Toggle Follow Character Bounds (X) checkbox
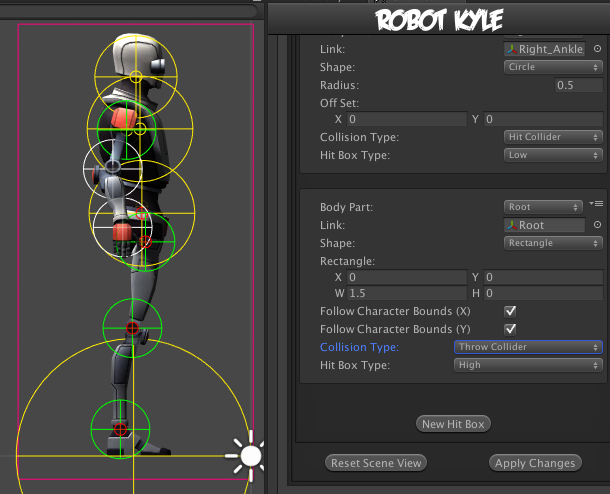 coord(510,311)
